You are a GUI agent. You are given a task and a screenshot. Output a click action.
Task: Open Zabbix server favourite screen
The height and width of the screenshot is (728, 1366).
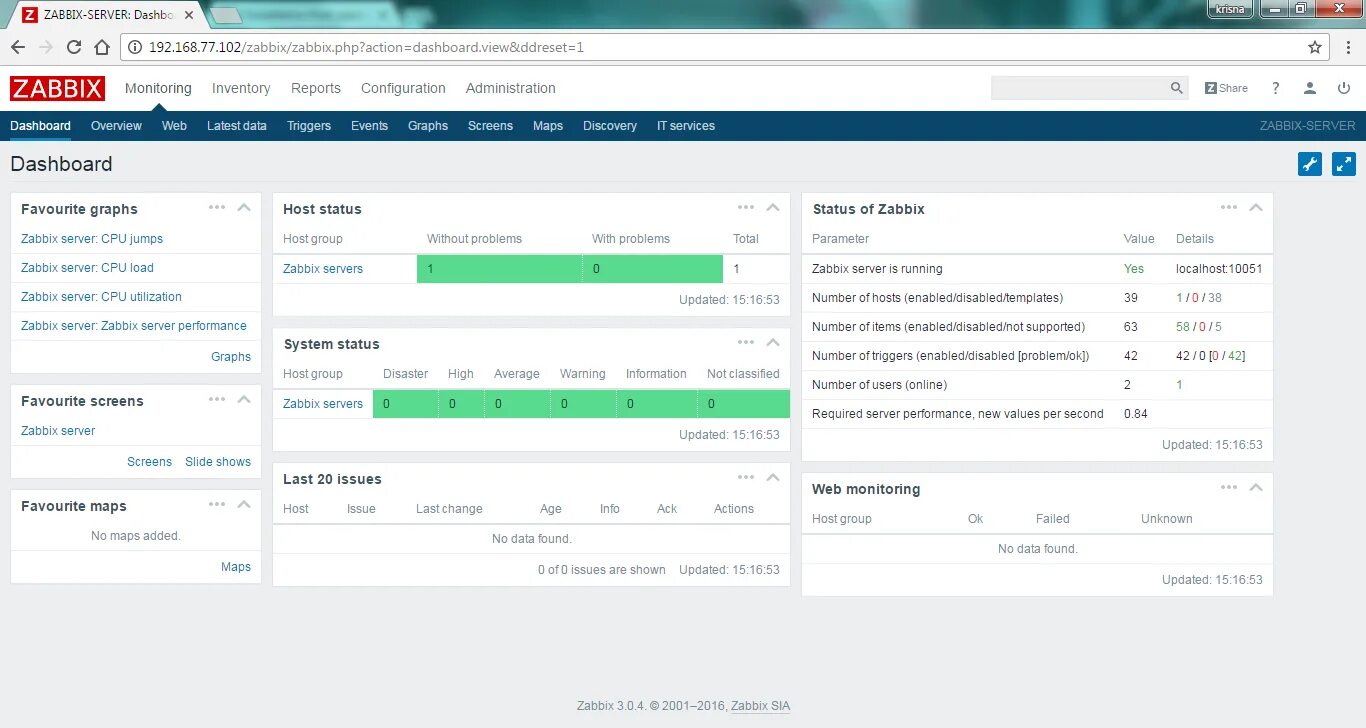point(58,431)
